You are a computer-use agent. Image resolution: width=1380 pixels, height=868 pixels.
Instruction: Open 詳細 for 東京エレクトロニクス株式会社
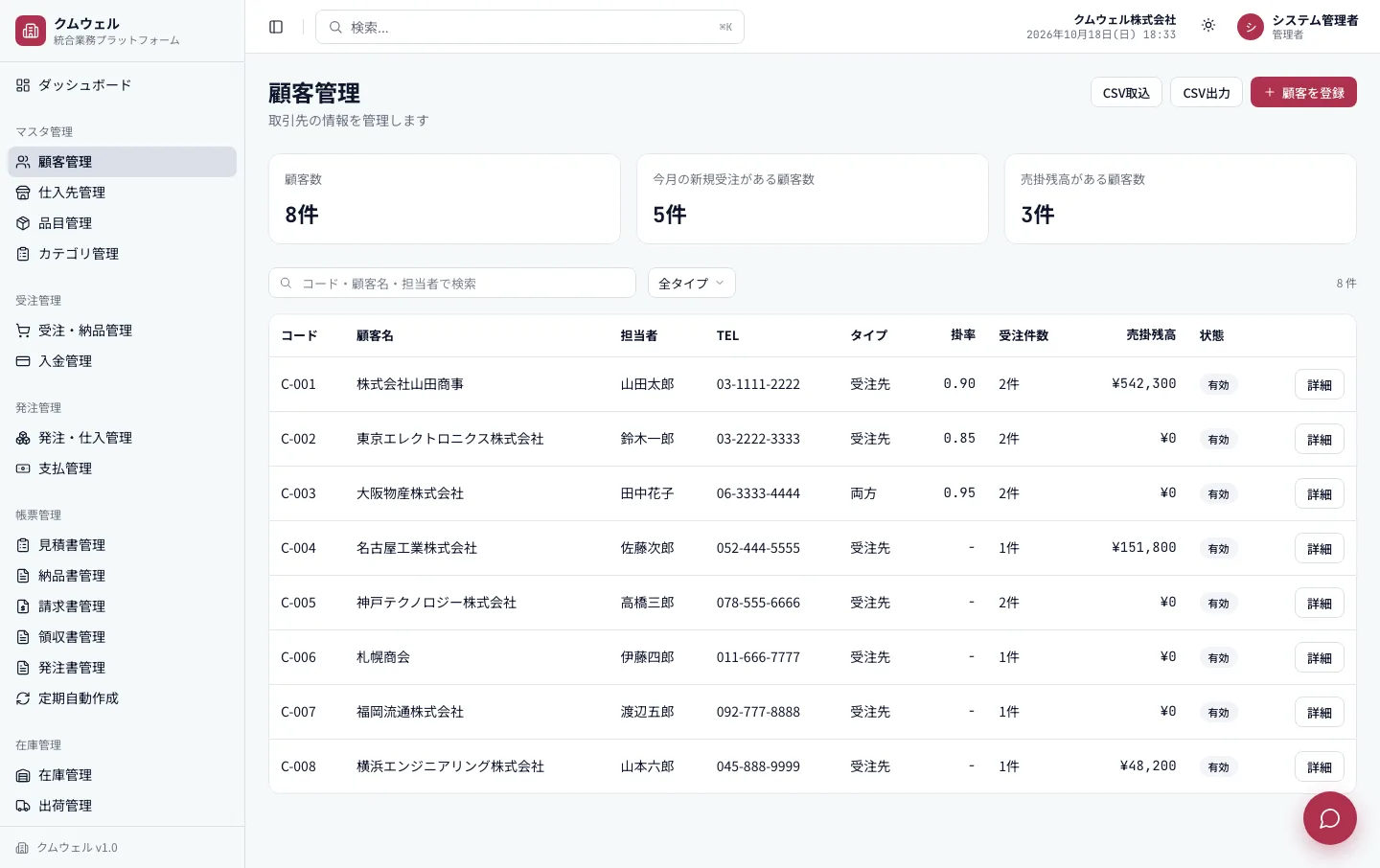pos(1320,439)
